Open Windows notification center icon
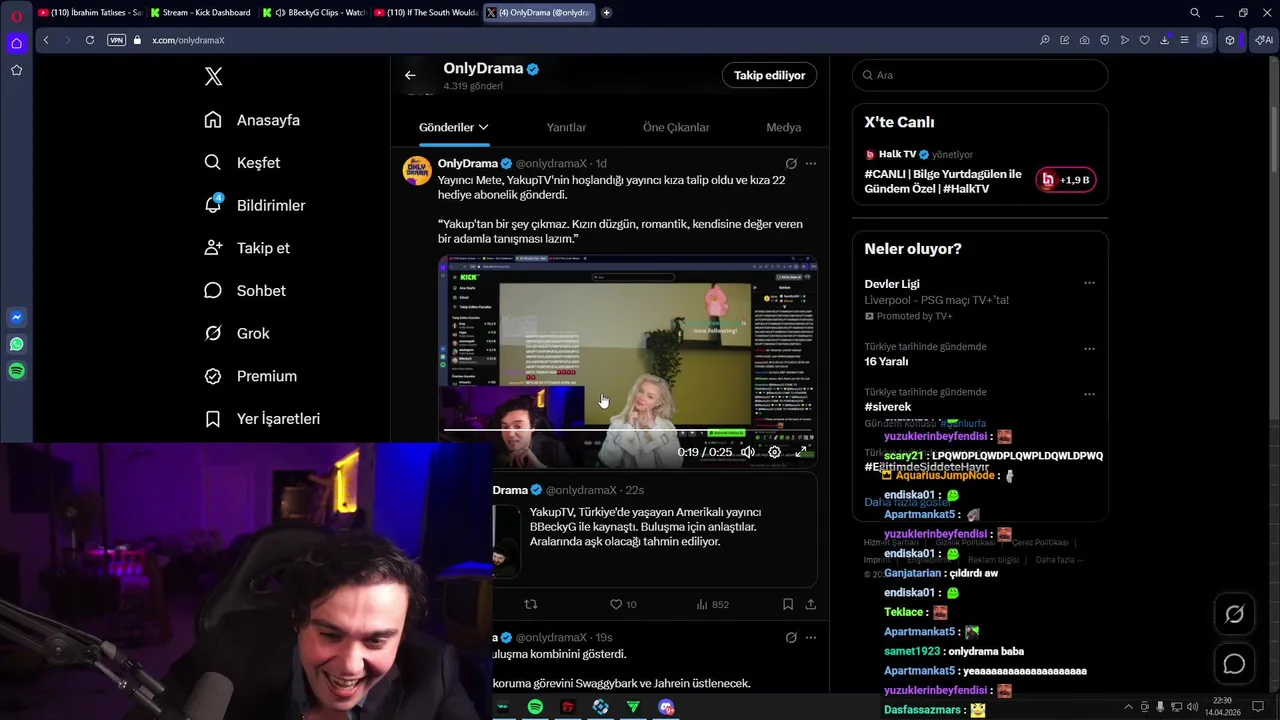Viewport: 1280px width, 720px height. tap(1258, 707)
